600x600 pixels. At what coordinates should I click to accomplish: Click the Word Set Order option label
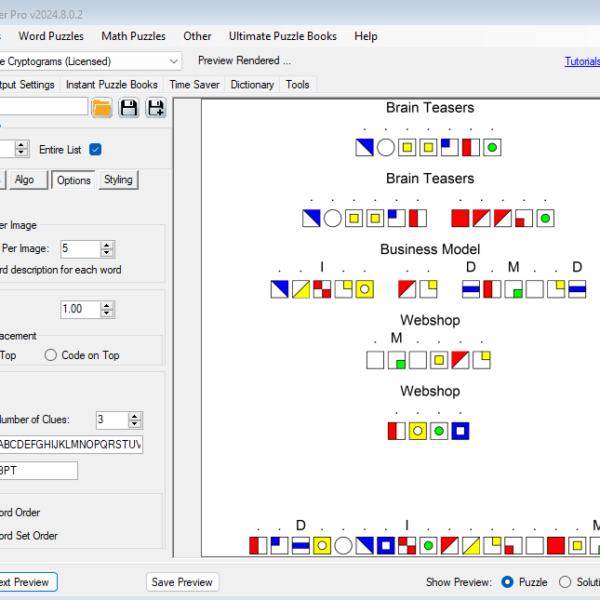tap(29, 536)
